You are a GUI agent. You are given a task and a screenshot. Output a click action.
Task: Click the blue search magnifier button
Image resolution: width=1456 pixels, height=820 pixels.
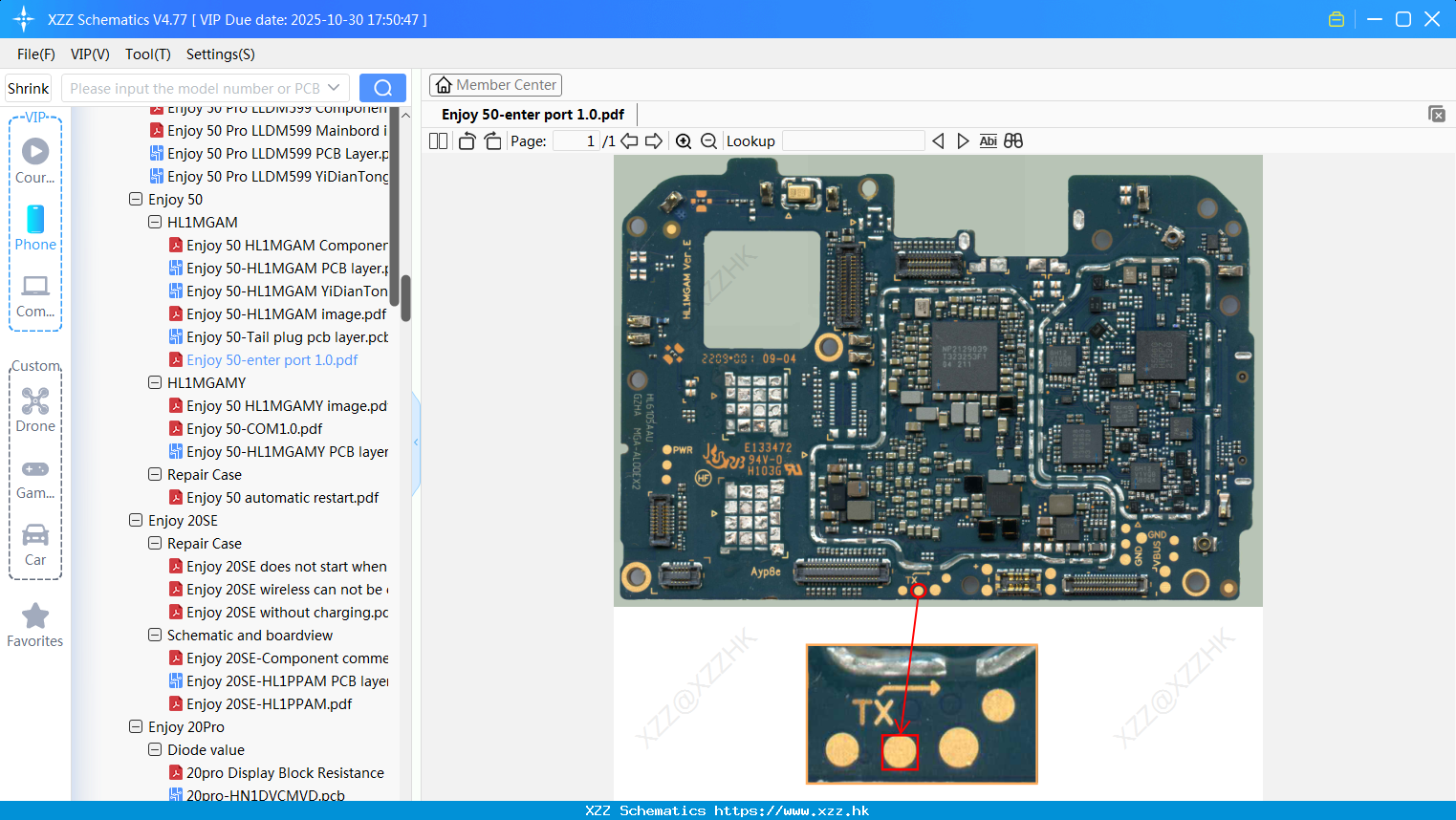382,88
